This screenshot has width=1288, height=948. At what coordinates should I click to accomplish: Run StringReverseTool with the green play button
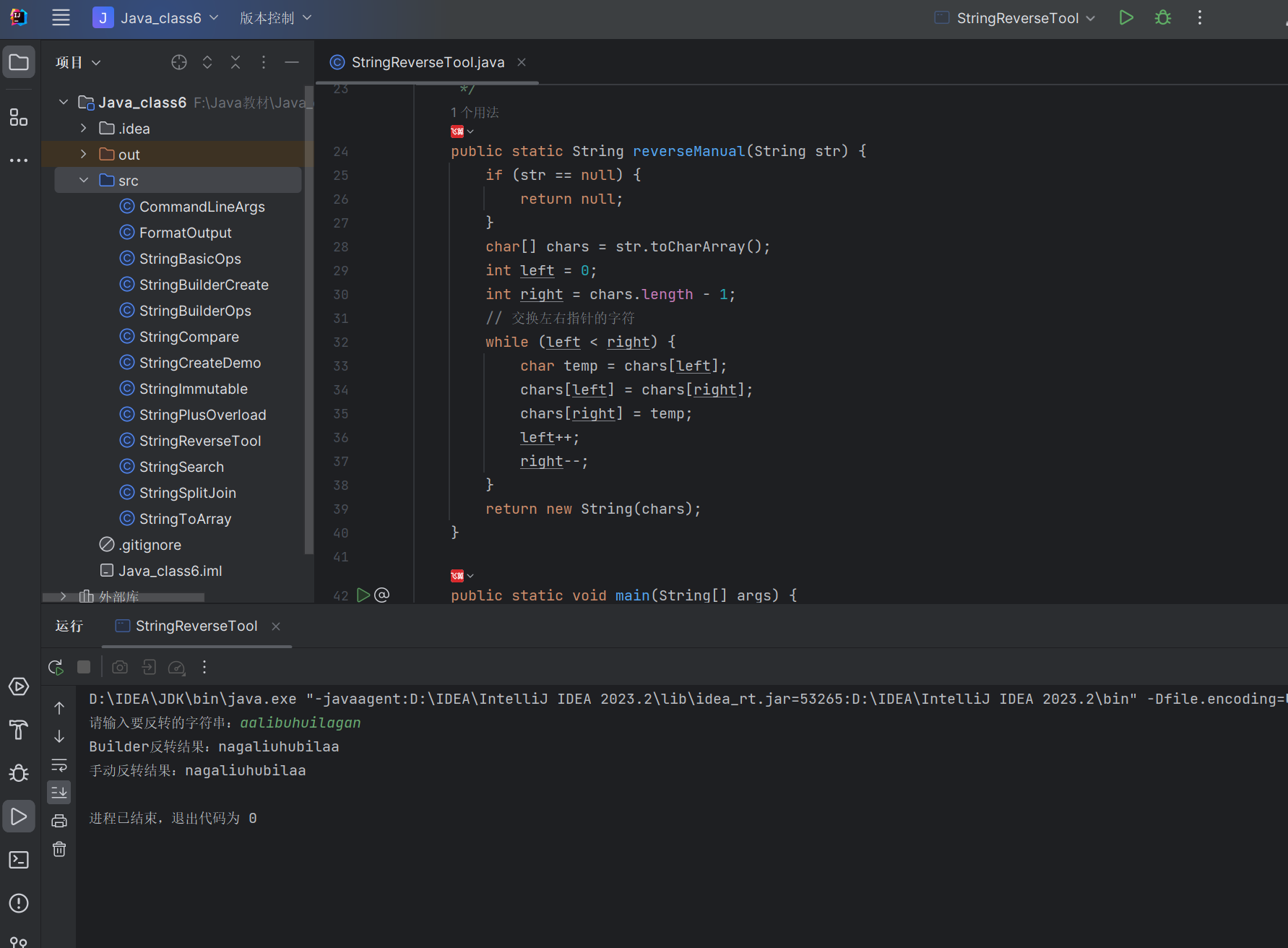1125,18
